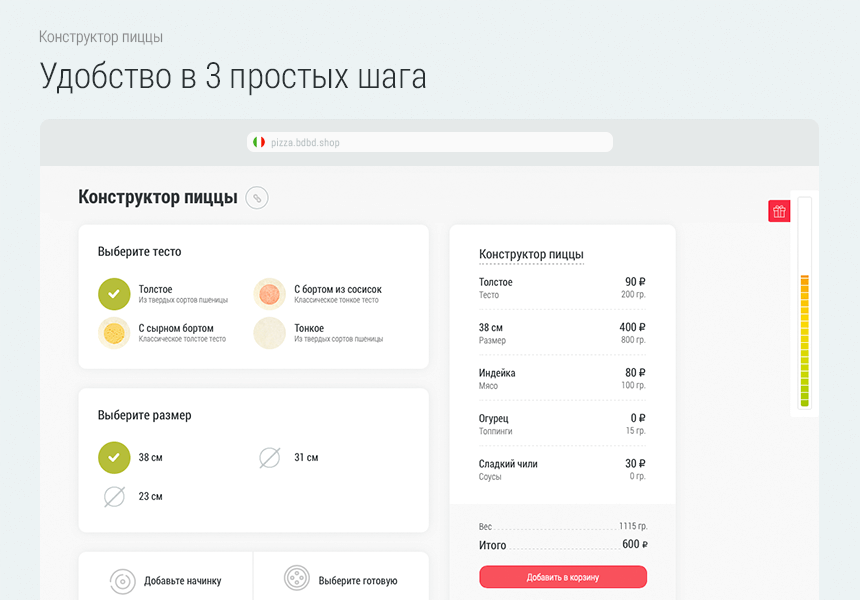Click the cheese crust dough thumbnail icon

coord(115,332)
